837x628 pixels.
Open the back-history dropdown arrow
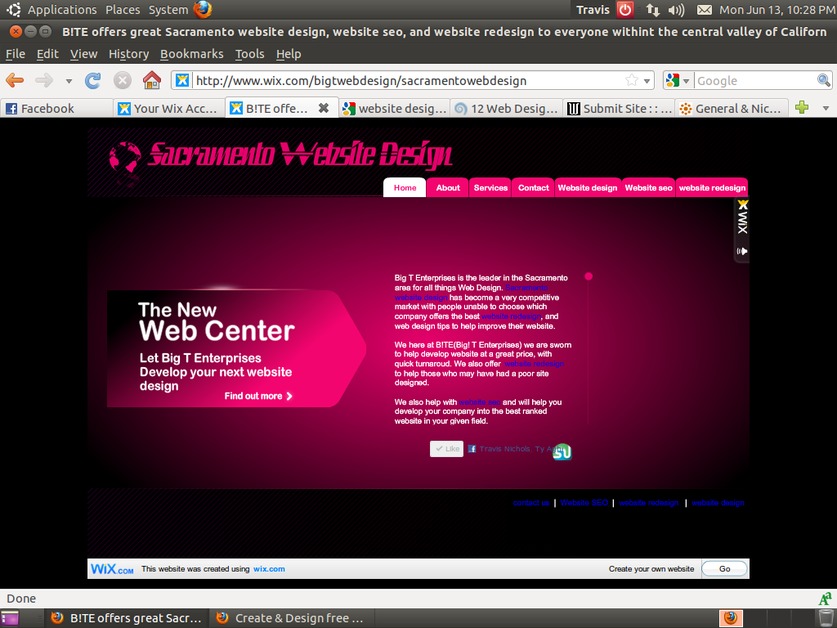67,80
